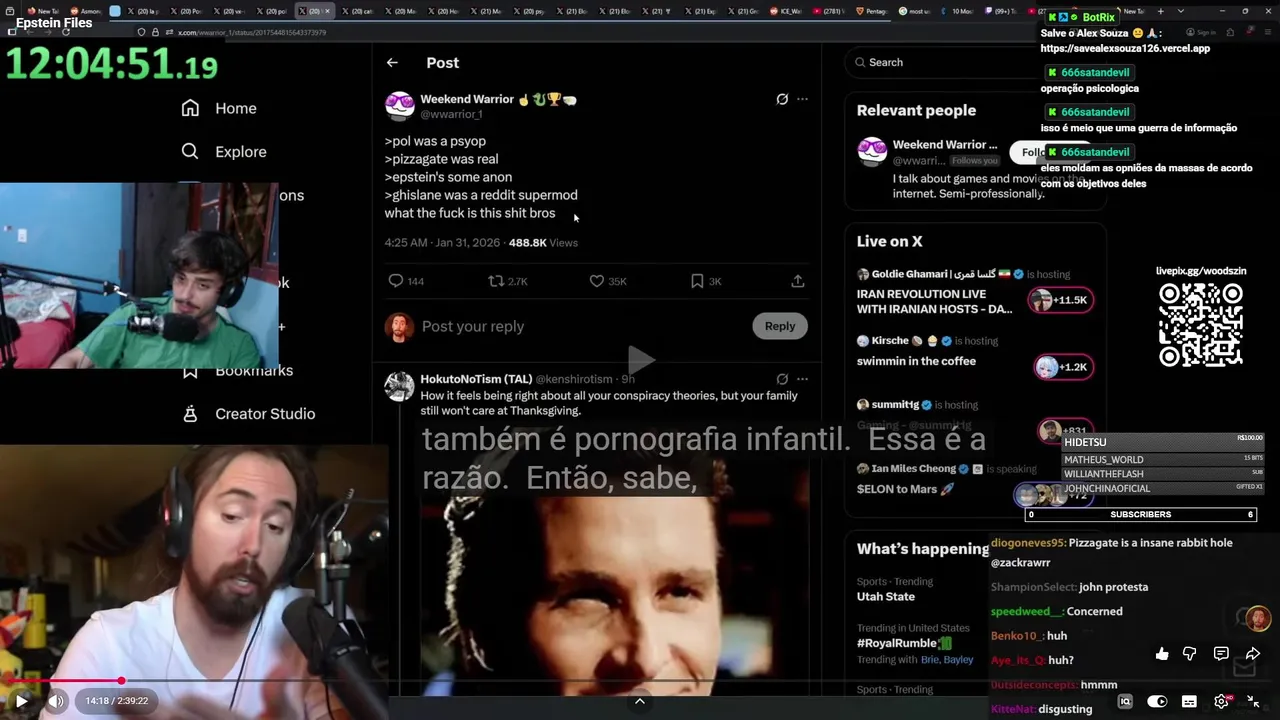
Task: Open the Utah State trending topic
Action: coord(886,597)
